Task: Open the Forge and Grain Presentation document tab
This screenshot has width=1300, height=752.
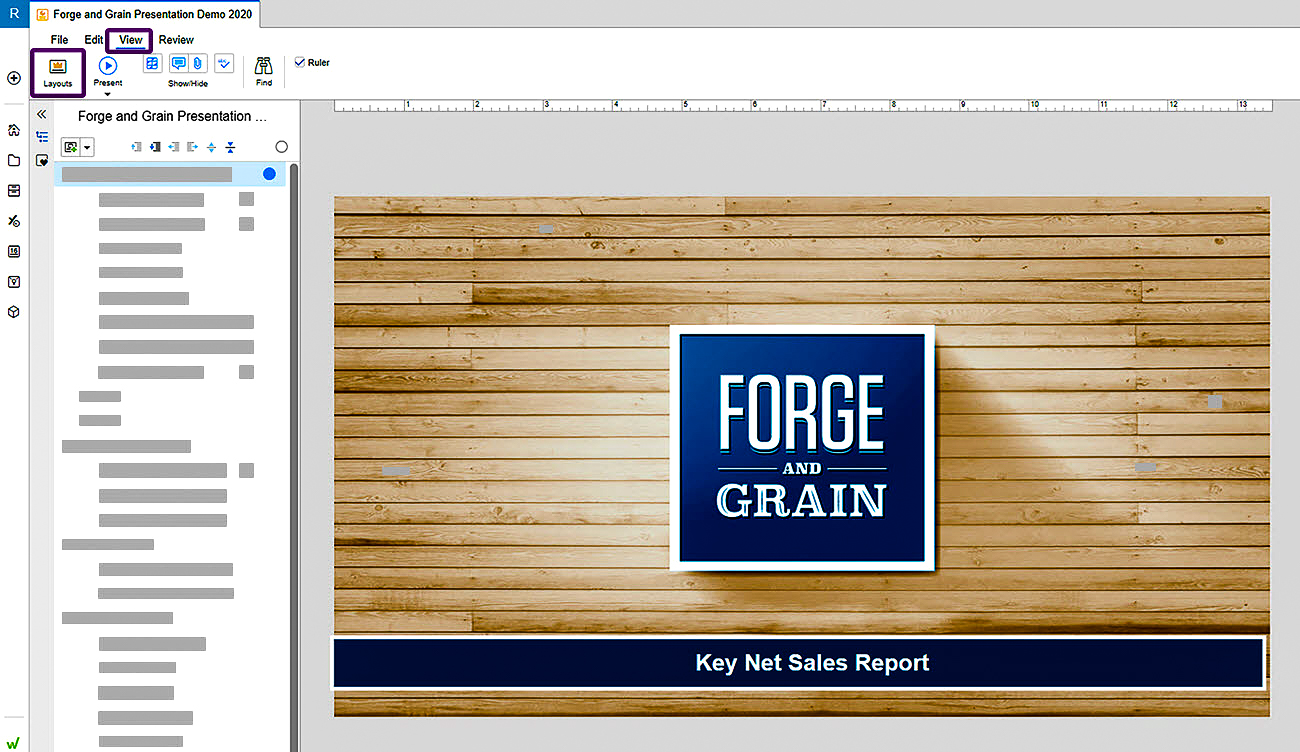Action: (145, 16)
